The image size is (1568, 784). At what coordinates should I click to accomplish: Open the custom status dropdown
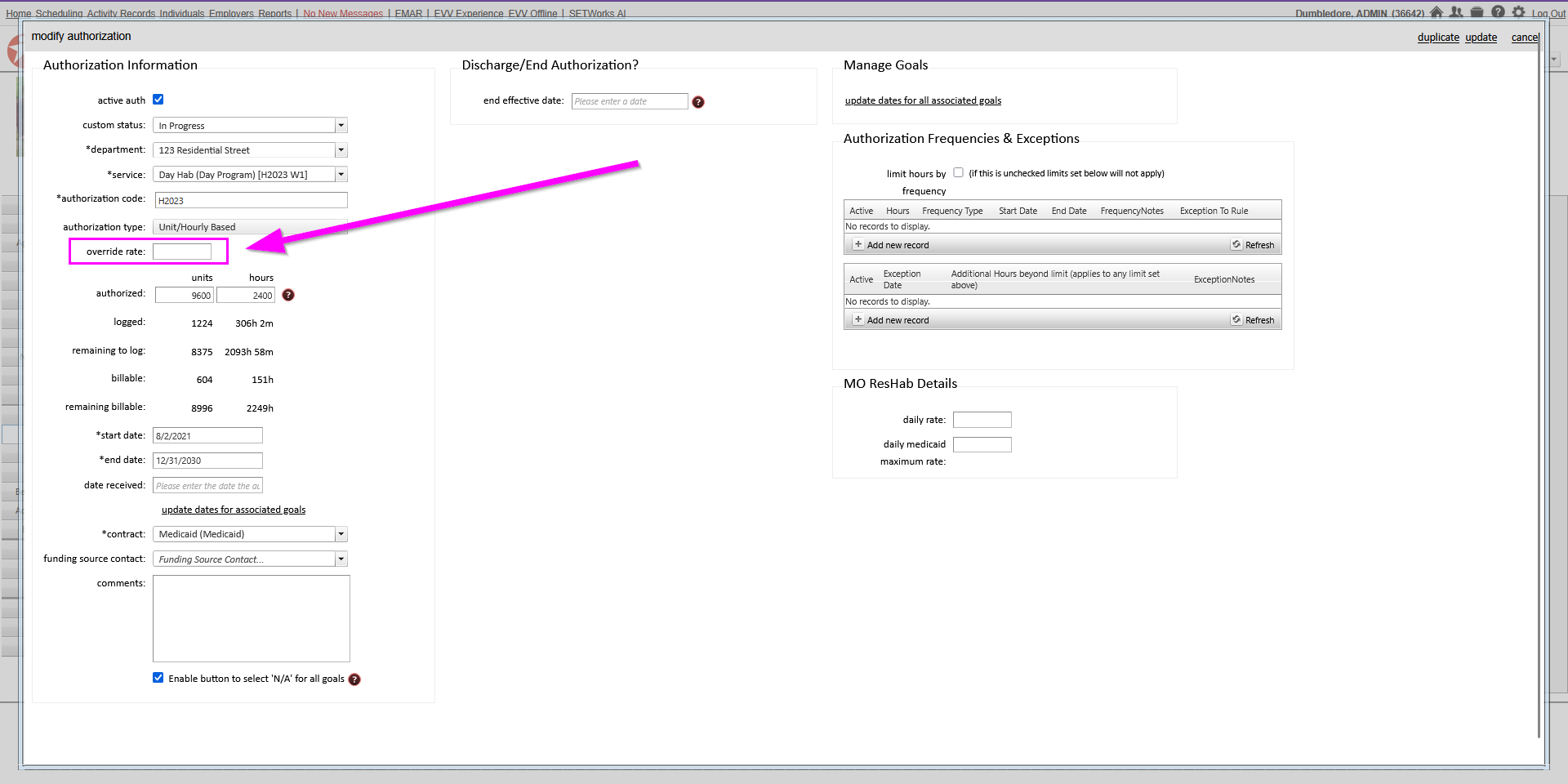coord(341,126)
